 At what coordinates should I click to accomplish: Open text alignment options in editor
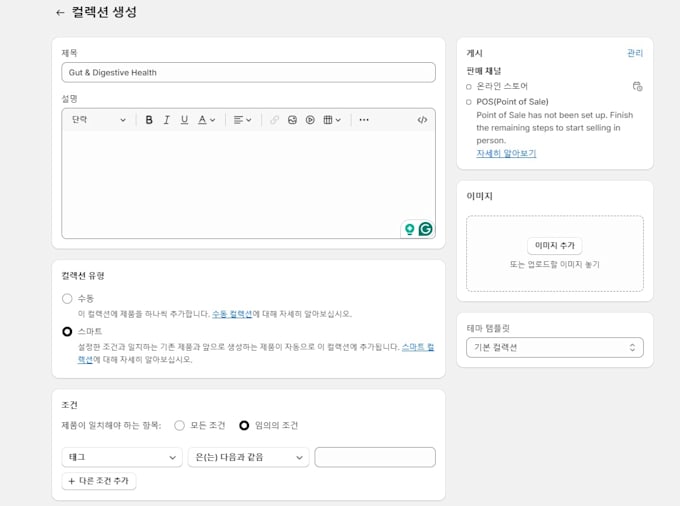242,120
